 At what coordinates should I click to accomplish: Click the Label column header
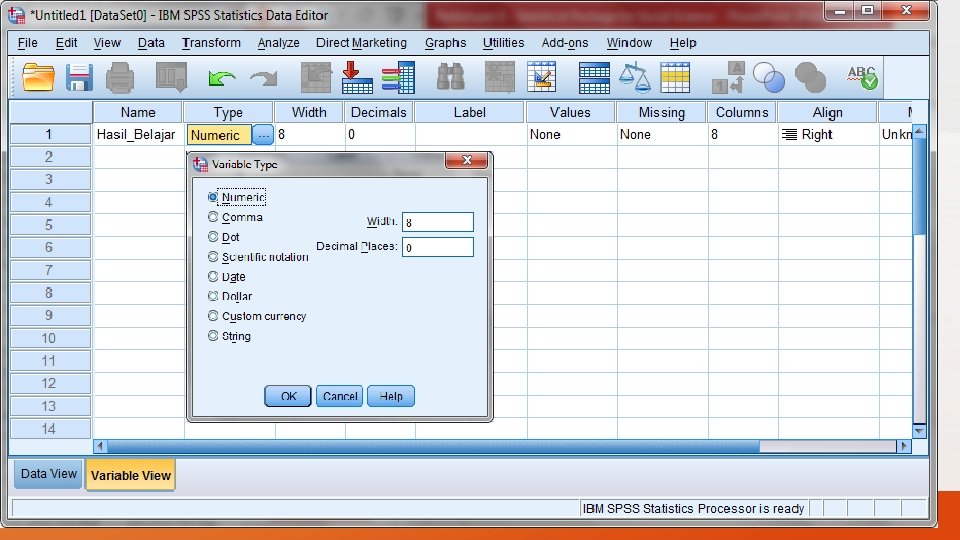click(x=470, y=113)
